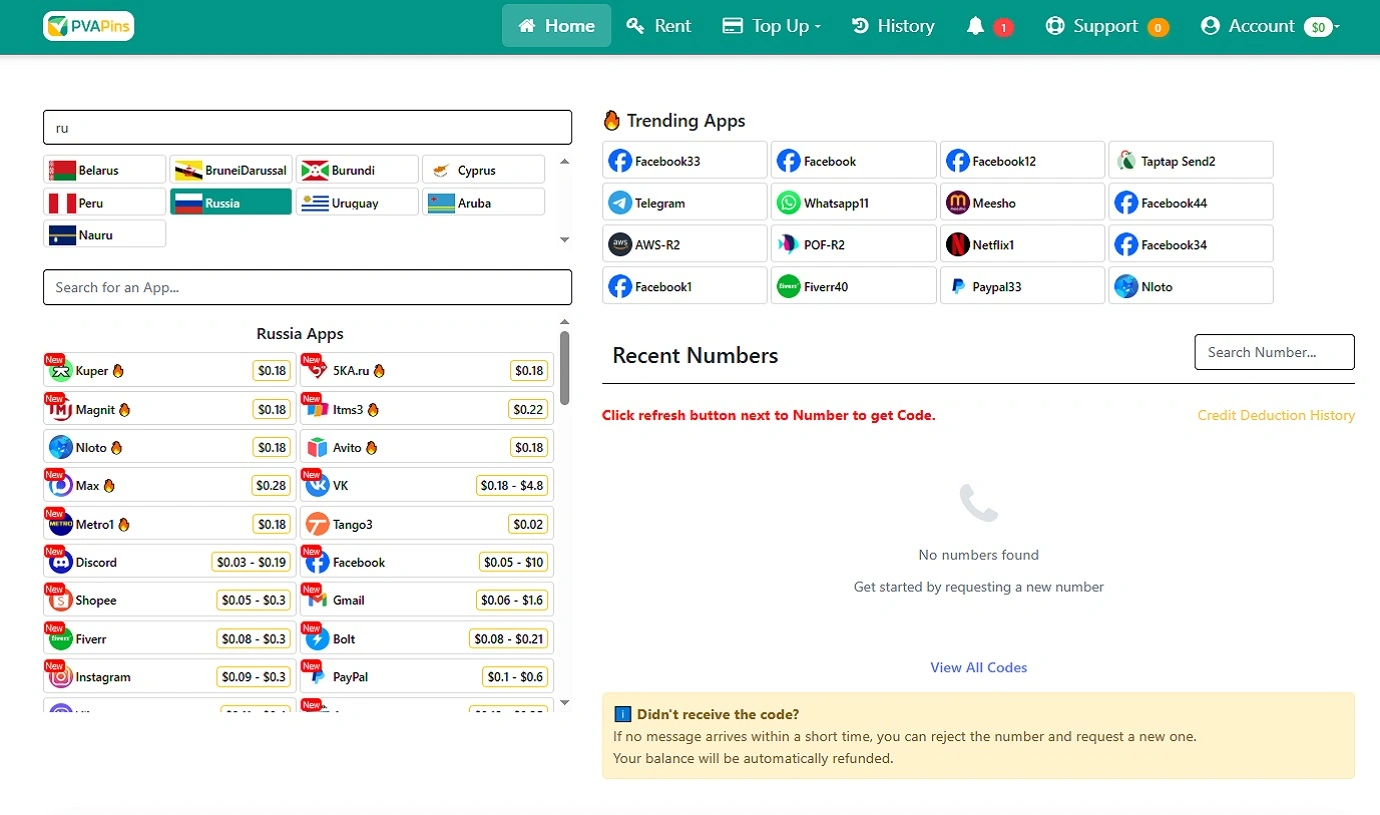Open Whatsapp11 in Trending Apps
The width and height of the screenshot is (1380, 815).
pos(854,202)
